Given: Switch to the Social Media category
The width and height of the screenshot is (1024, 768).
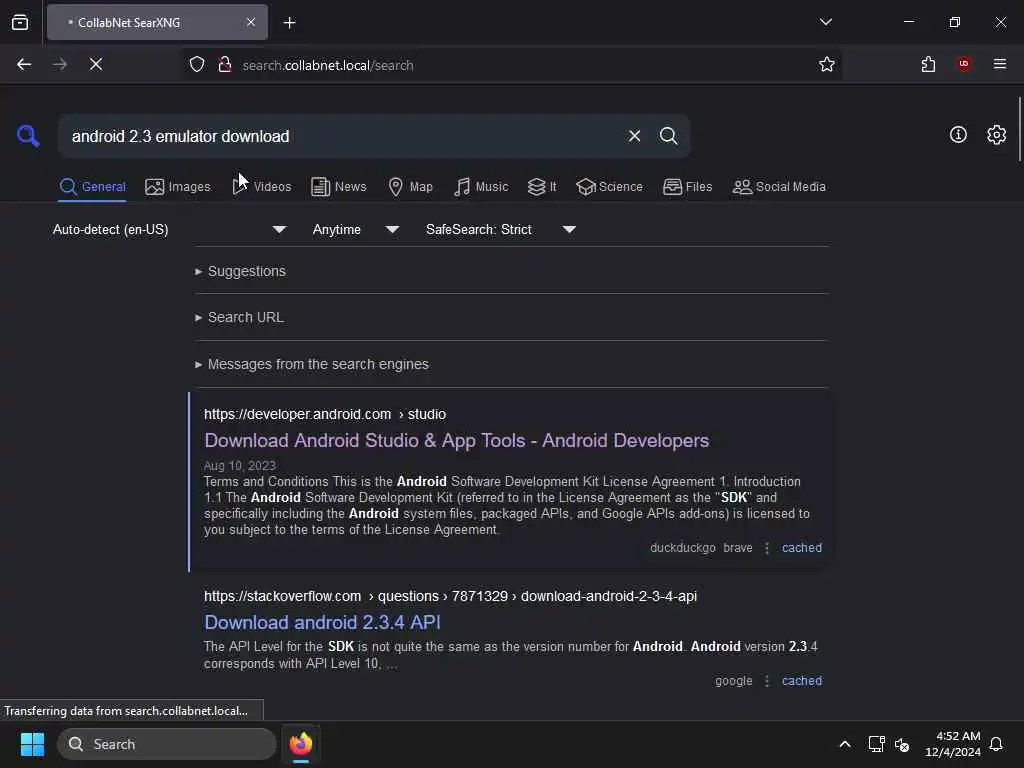Looking at the screenshot, I should [x=779, y=187].
